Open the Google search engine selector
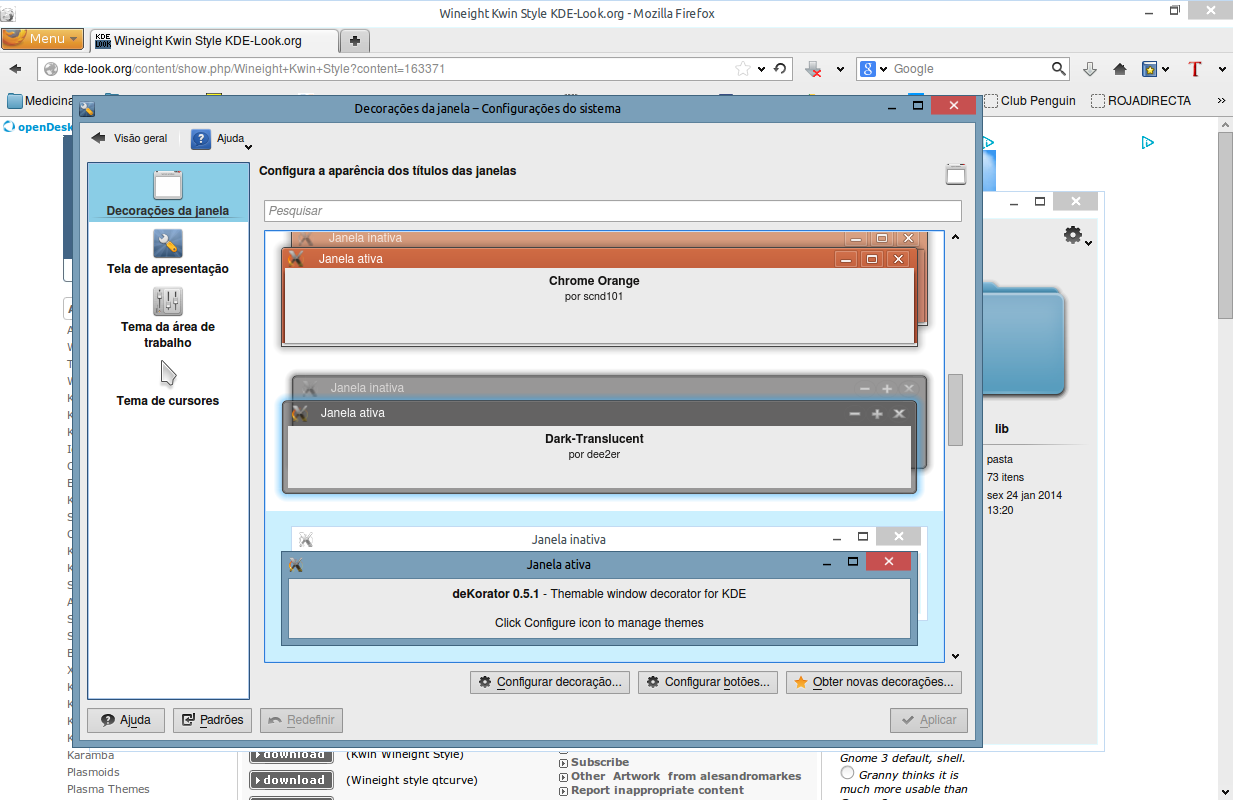The width and height of the screenshot is (1233, 800). pyautogui.click(x=872, y=69)
